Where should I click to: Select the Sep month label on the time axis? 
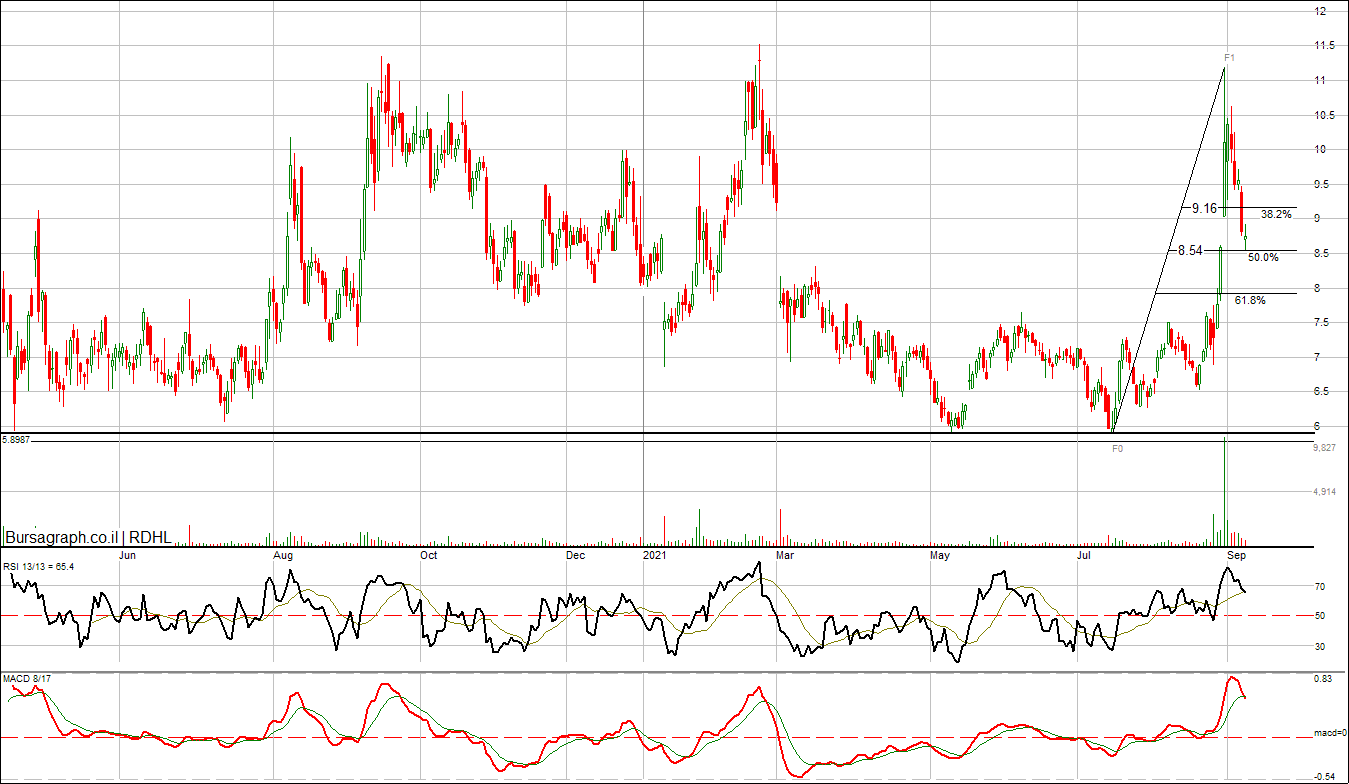pos(1236,553)
